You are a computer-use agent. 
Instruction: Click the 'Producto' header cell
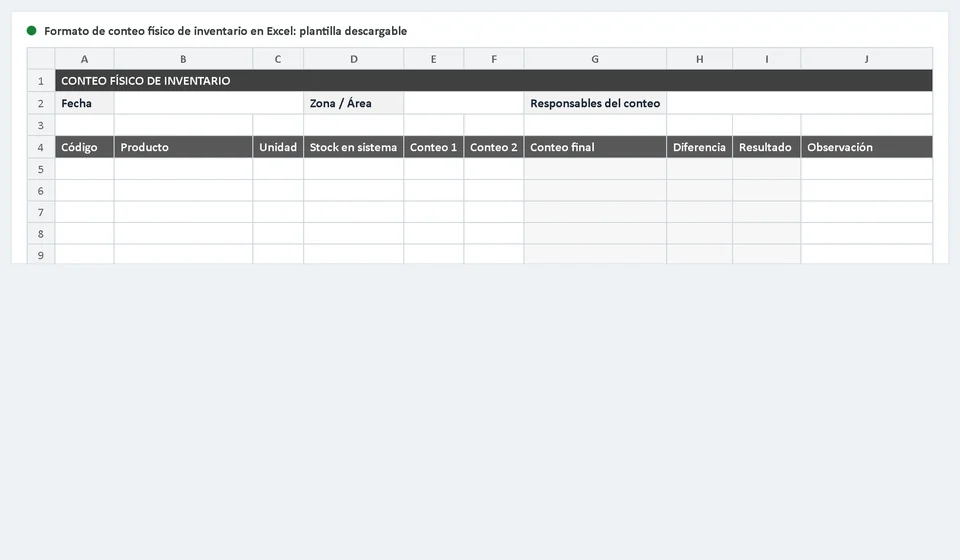(x=183, y=147)
